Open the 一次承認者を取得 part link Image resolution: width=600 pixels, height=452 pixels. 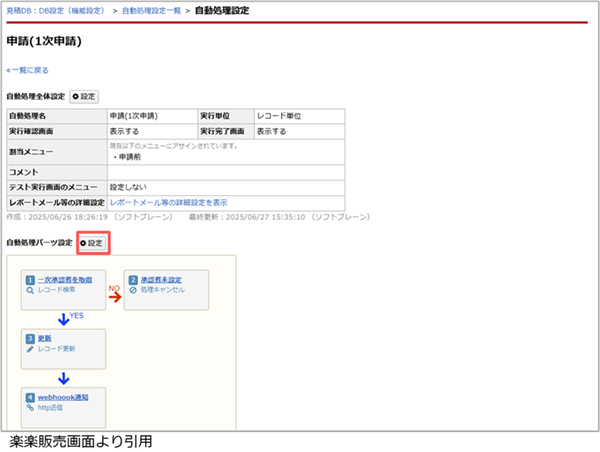click(x=65, y=279)
